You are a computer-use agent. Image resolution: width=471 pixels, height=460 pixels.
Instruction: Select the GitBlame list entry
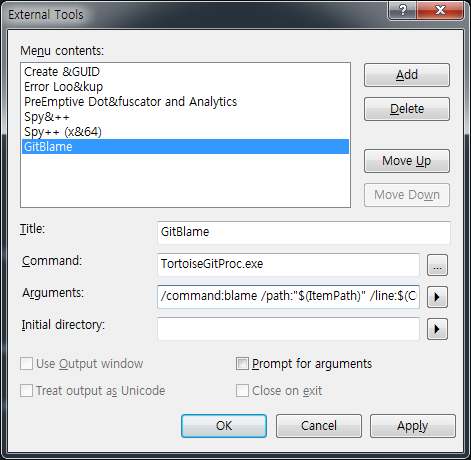coord(185,147)
